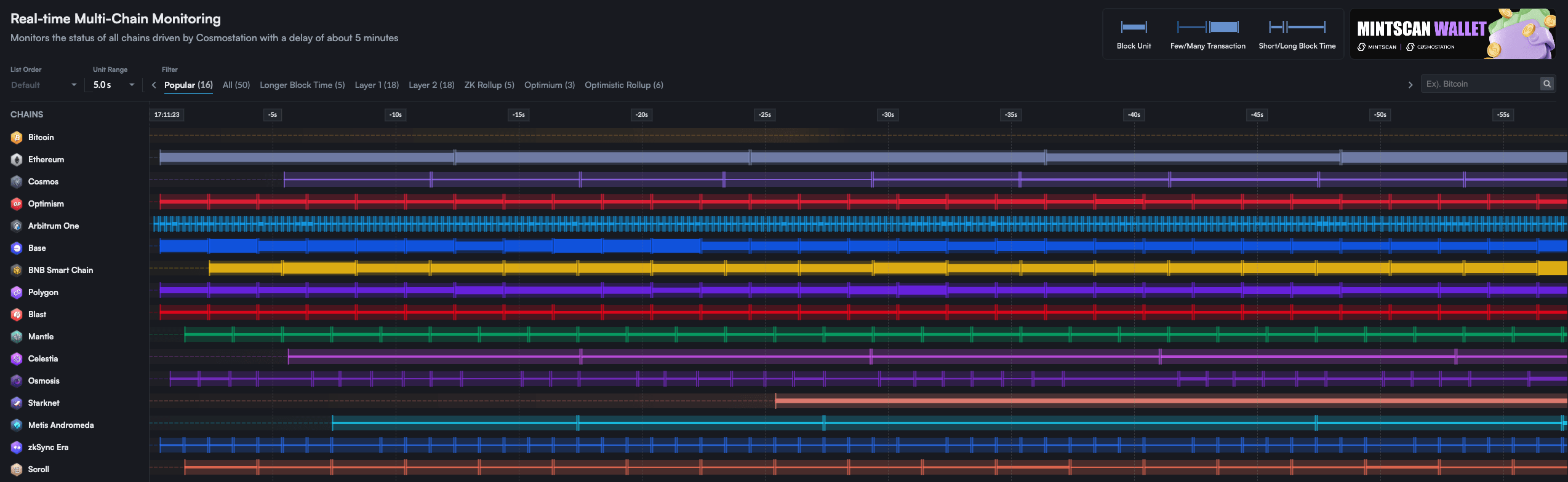Click the Ethereum chain icon
This screenshot has height=482, width=1568.
click(x=17, y=160)
